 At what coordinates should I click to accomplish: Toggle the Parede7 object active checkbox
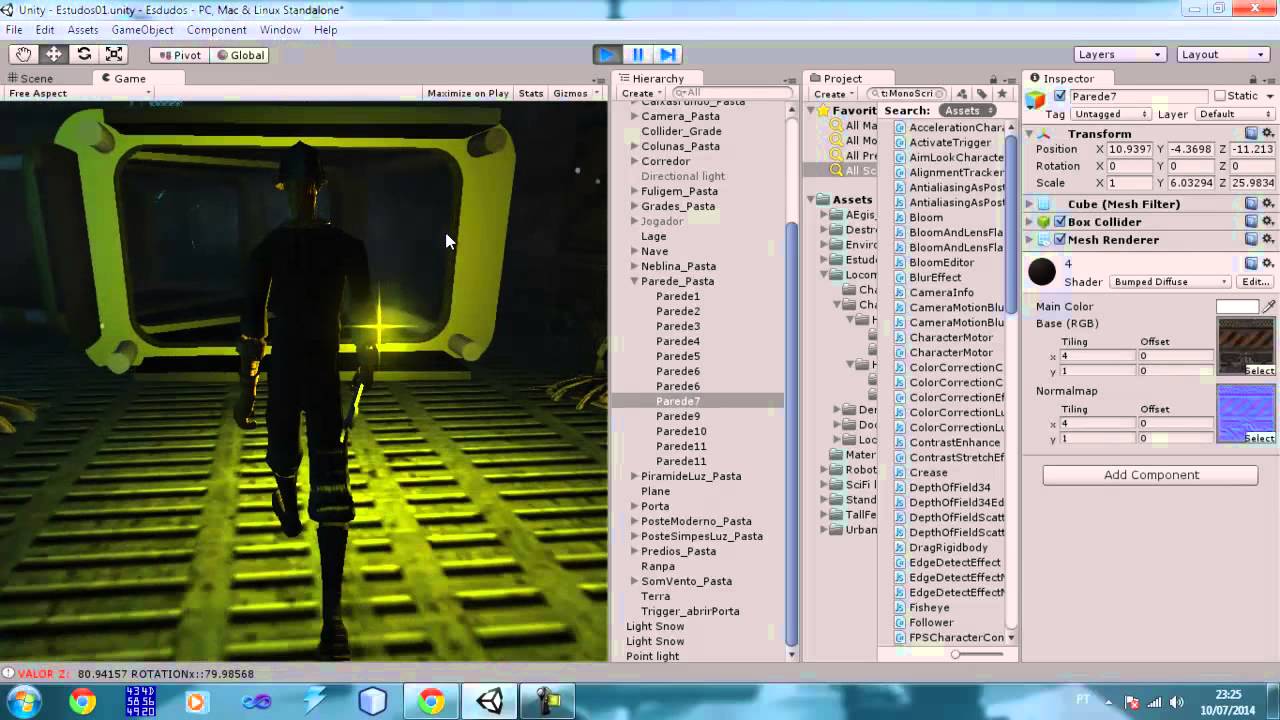1060,96
